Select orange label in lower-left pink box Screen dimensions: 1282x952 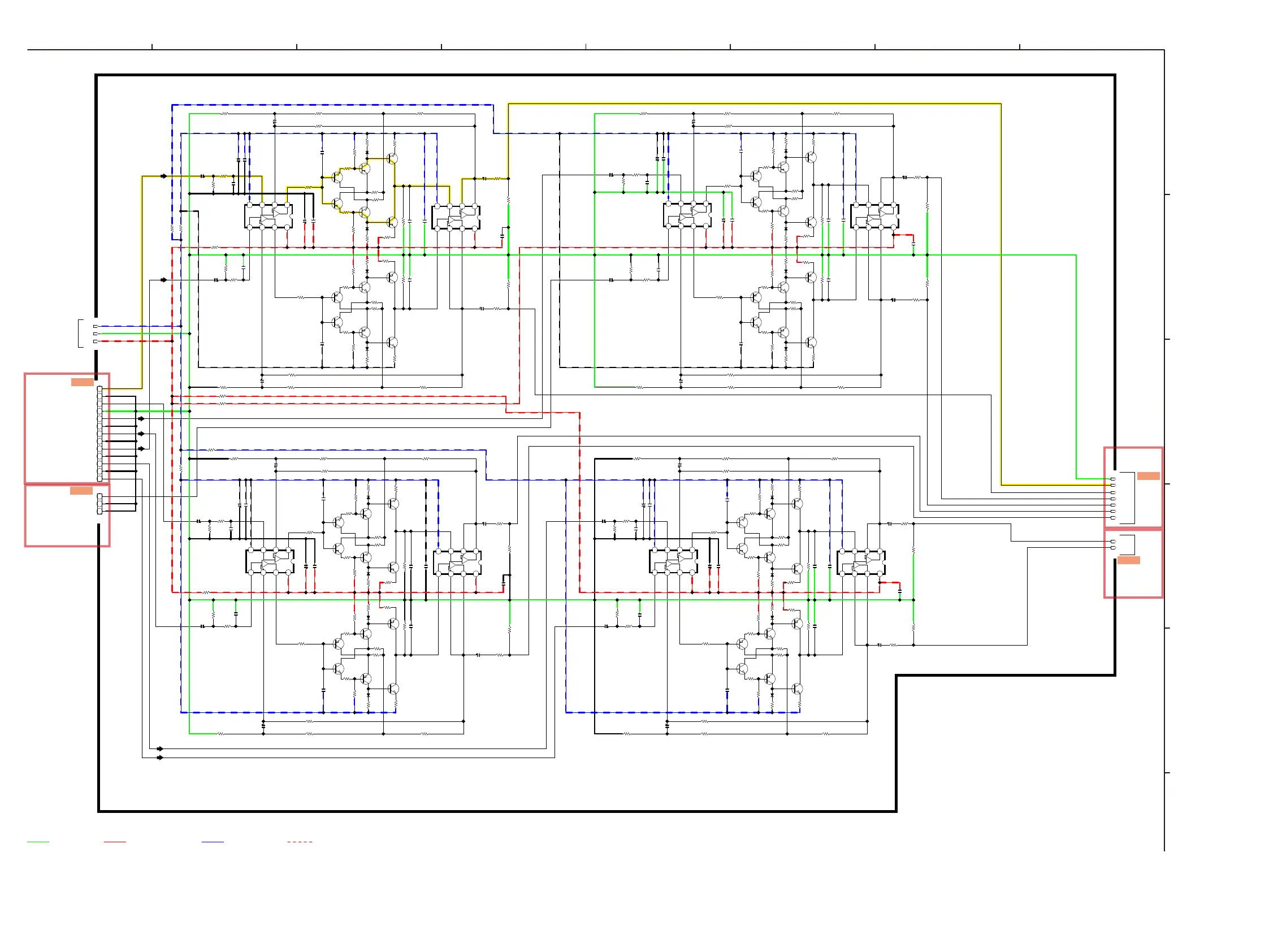tap(81, 490)
